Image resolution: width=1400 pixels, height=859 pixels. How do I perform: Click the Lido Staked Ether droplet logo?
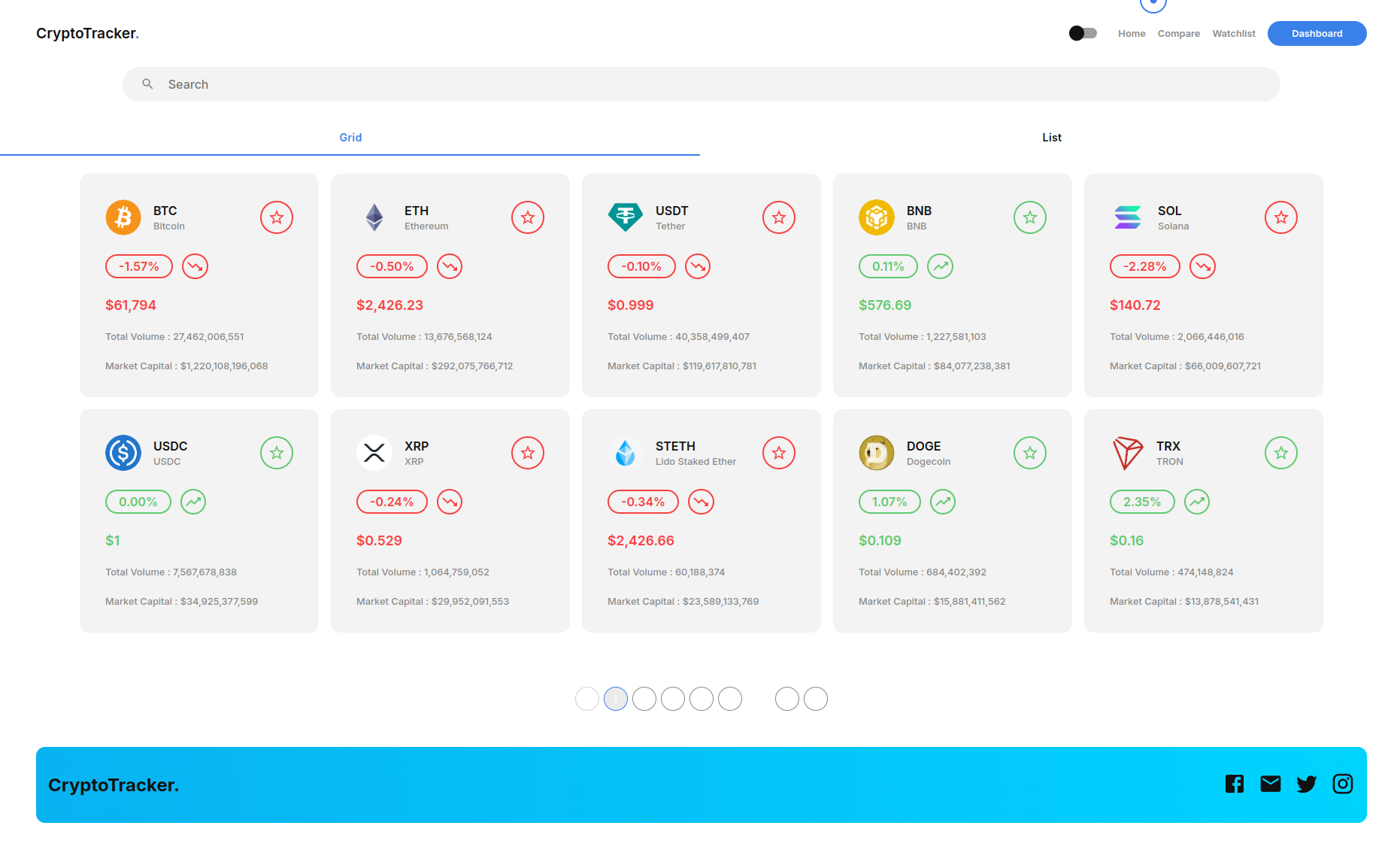pos(626,453)
